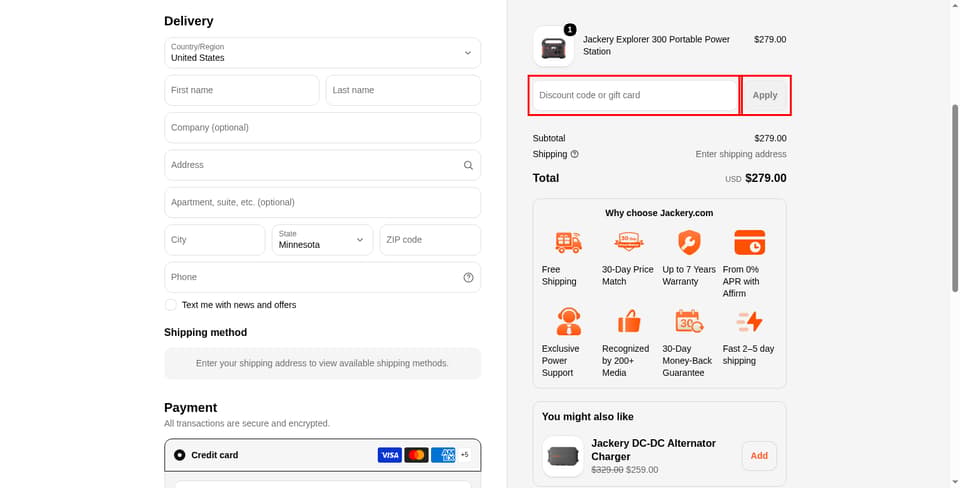Click the Delivery section heading

click(189, 21)
